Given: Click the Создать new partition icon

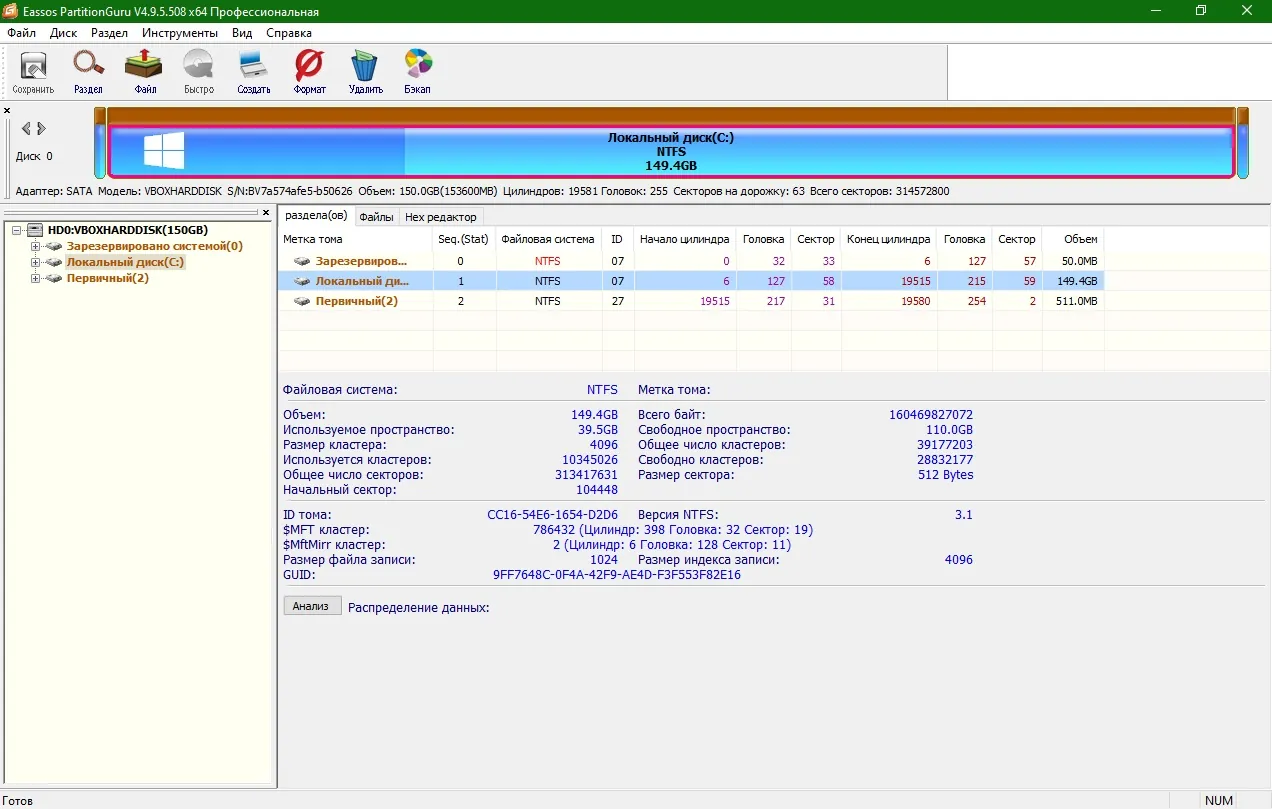Looking at the screenshot, I should click(x=254, y=72).
